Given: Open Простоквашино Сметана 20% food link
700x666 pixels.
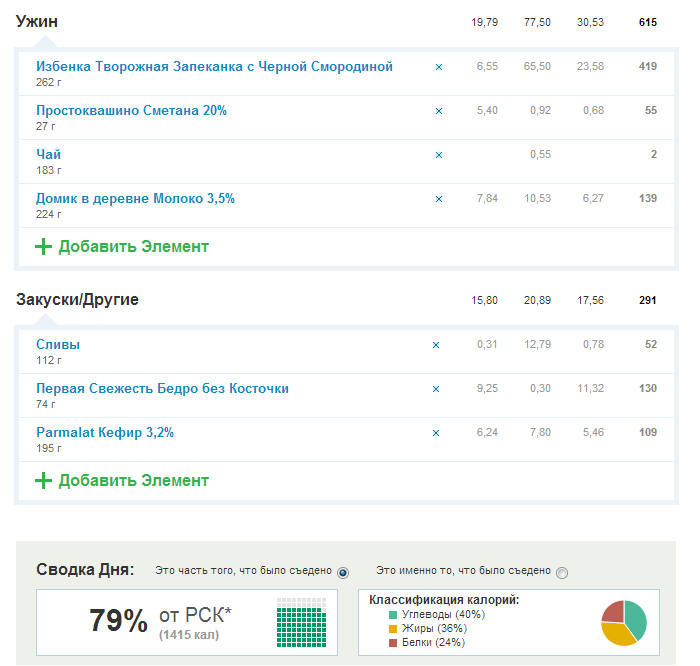Looking at the screenshot, I should (x=131, y=110).
